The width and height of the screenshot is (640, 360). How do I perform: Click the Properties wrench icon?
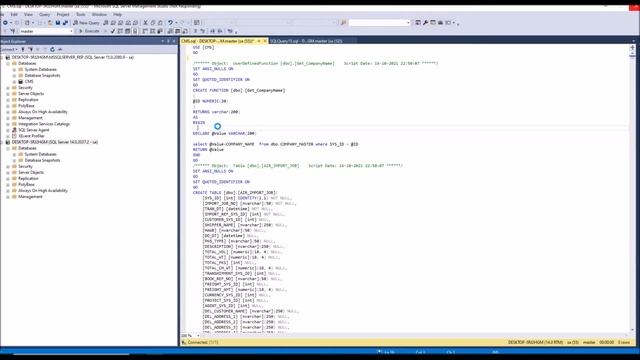425,23
